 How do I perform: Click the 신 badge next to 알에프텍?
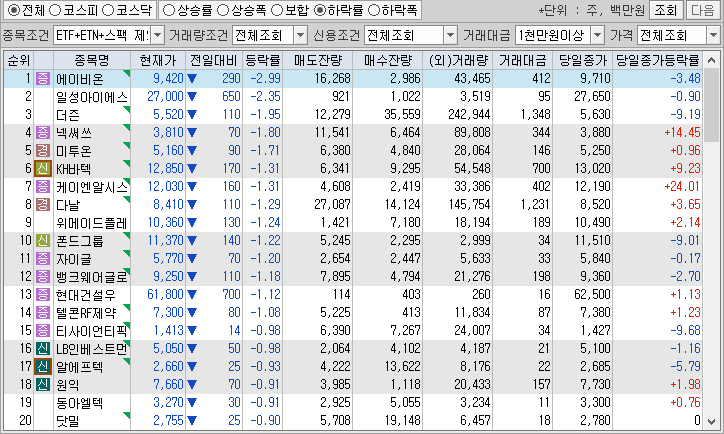pos(43,367)
